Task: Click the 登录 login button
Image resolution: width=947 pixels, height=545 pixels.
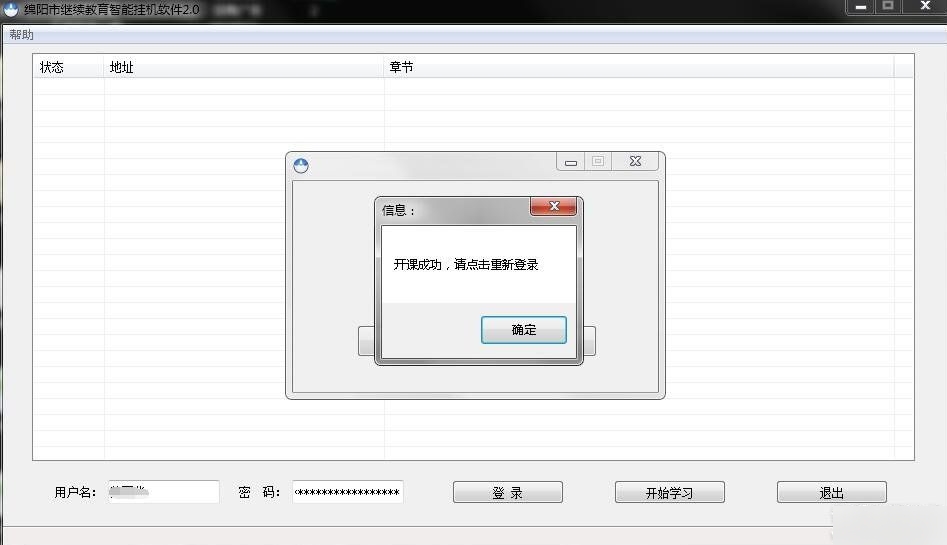Action: [x=507, y=492]
